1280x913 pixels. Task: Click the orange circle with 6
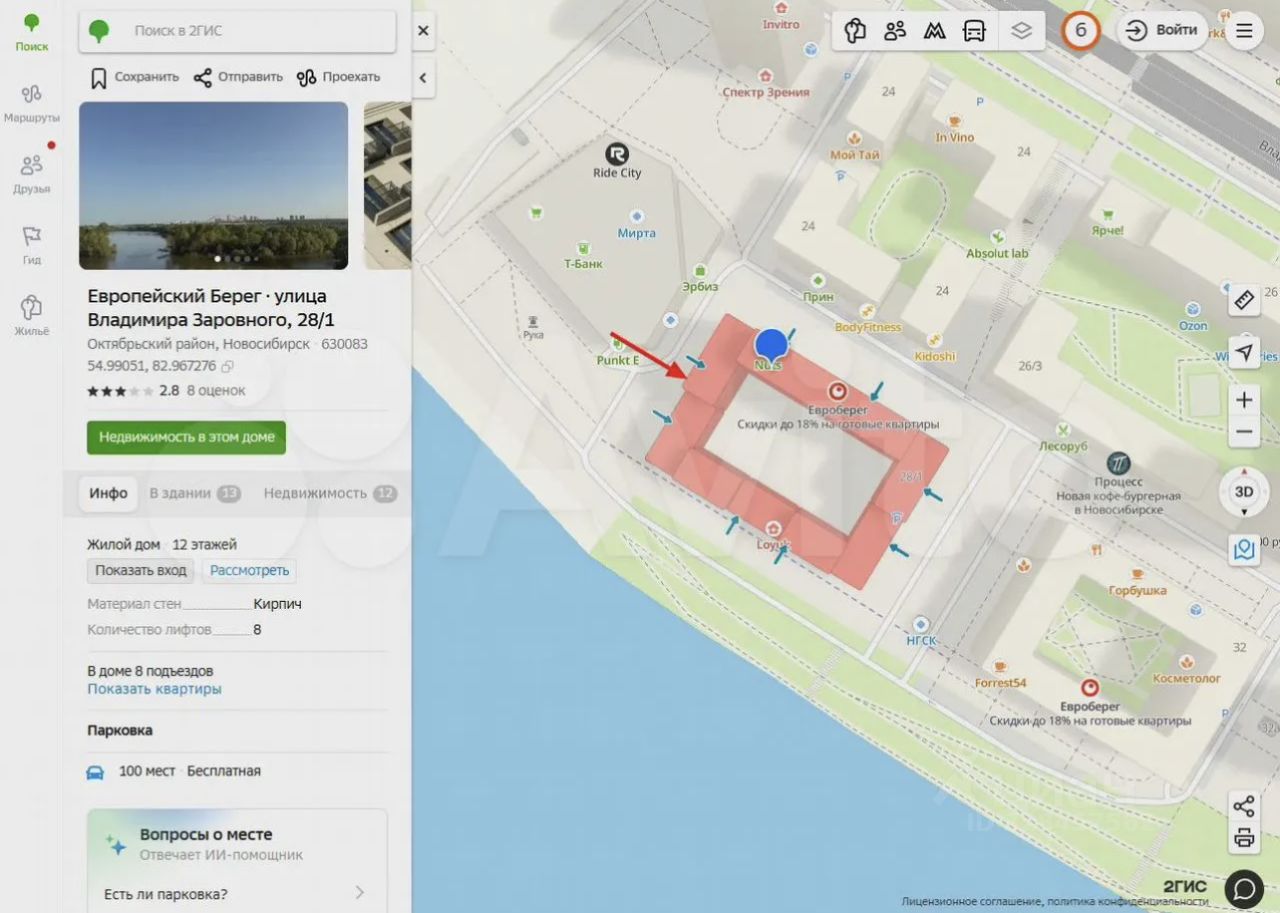tap(1080, 31)
